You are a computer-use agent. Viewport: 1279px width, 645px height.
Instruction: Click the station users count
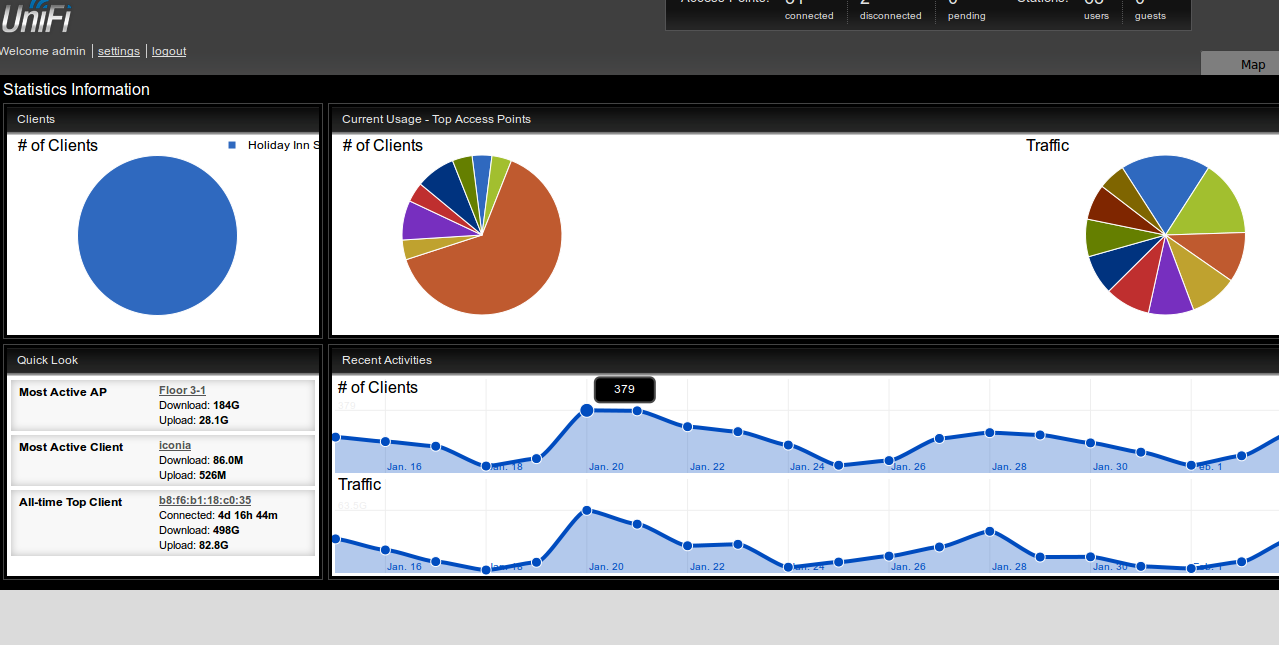pos(1094,3)
